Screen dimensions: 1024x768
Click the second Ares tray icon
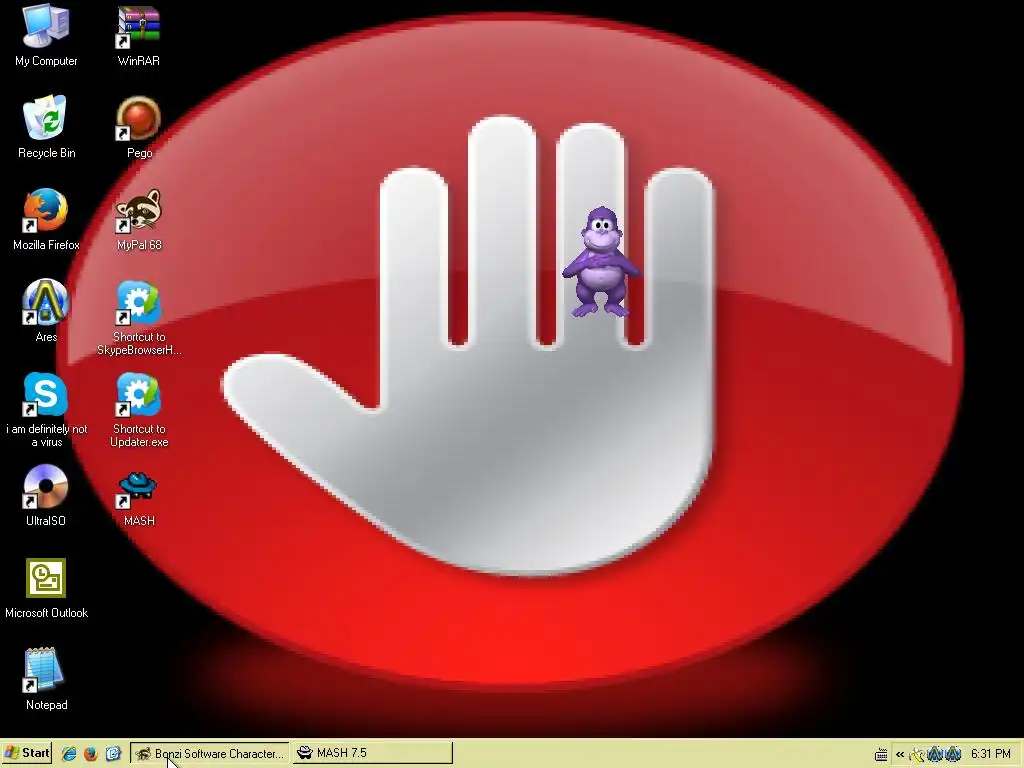pos(953,754)
